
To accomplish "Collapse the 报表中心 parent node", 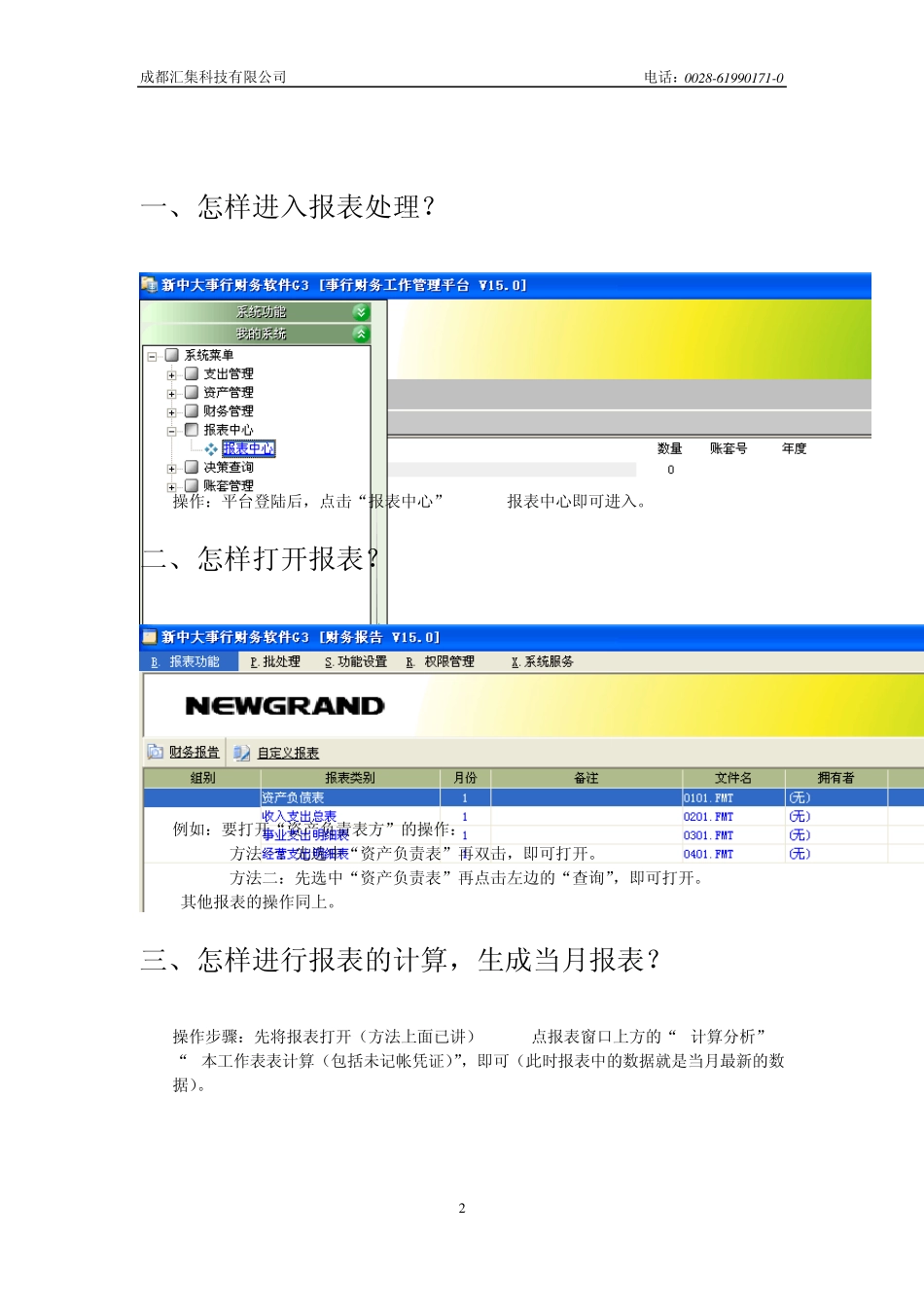I will (x=171, y=431).
